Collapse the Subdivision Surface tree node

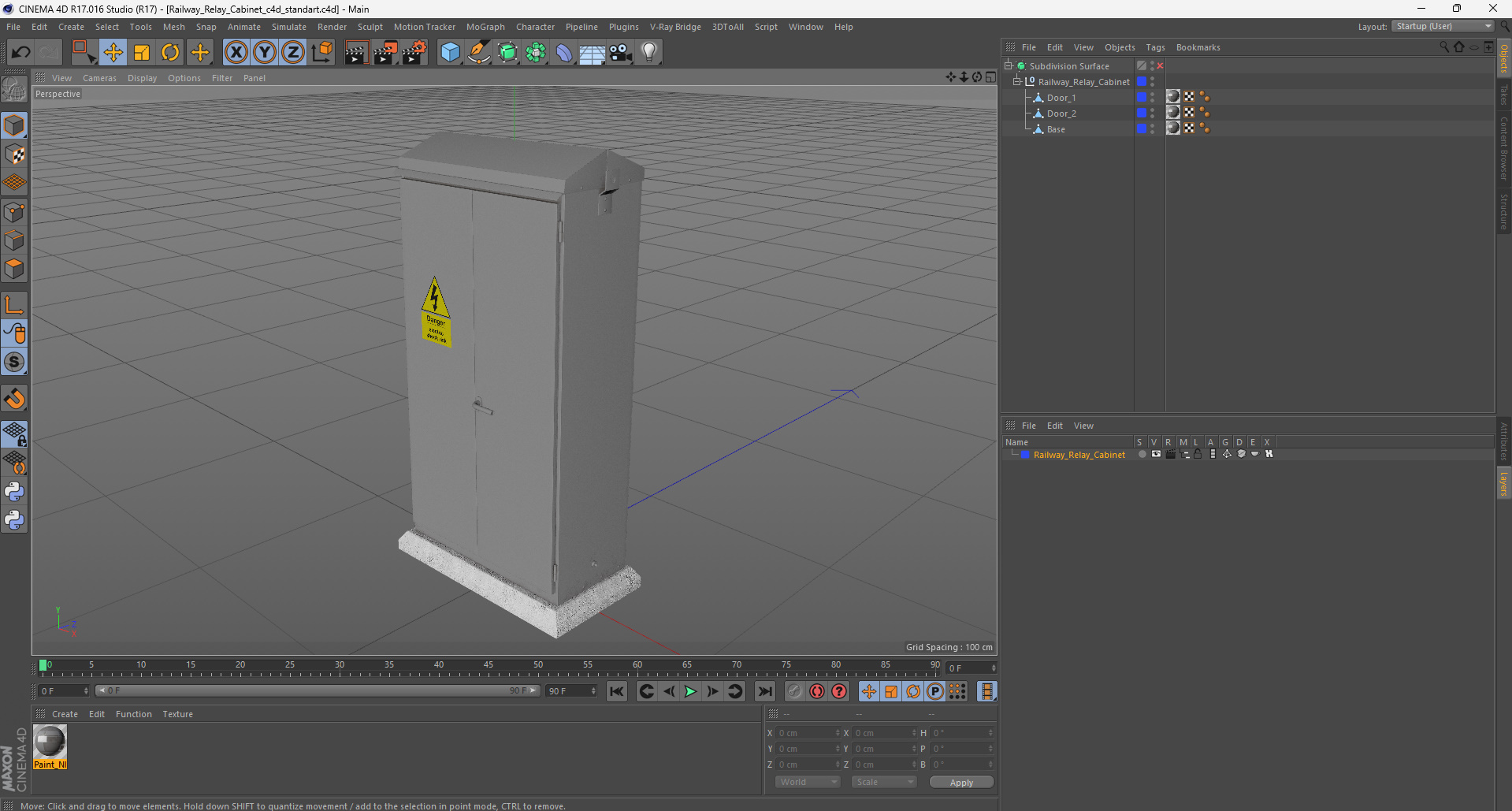coord(1008,66)
